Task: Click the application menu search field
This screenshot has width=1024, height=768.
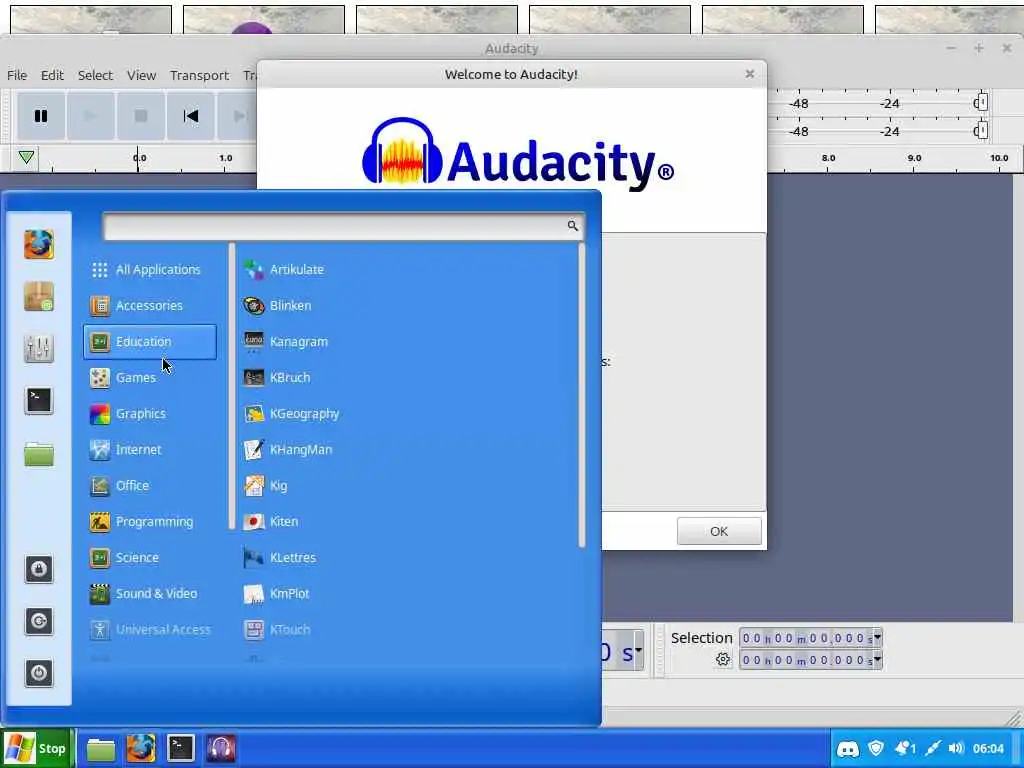Action: [x=343, y=226]
